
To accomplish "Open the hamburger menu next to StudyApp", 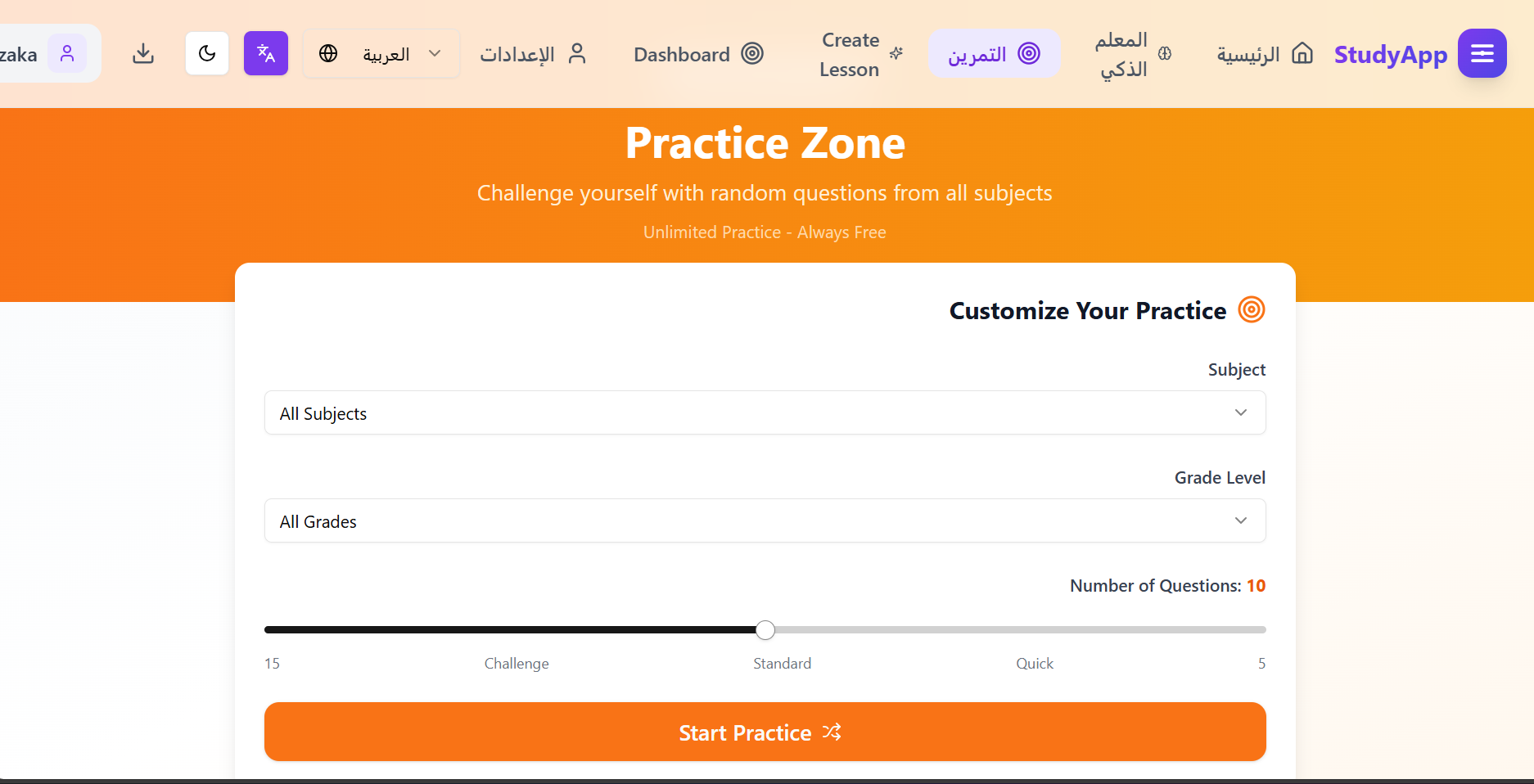I will pyautogui.click(x=1482, y=54).
